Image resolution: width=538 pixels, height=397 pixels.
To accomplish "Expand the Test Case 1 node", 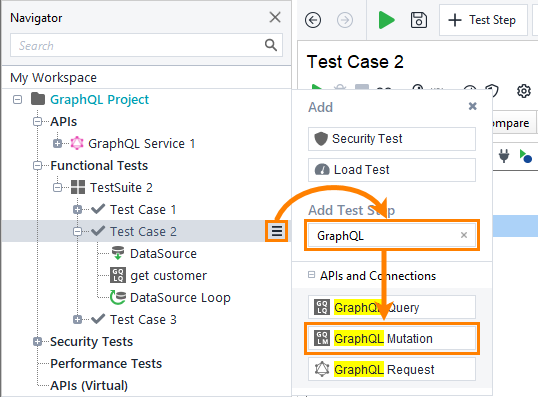I will coord(78,209).
